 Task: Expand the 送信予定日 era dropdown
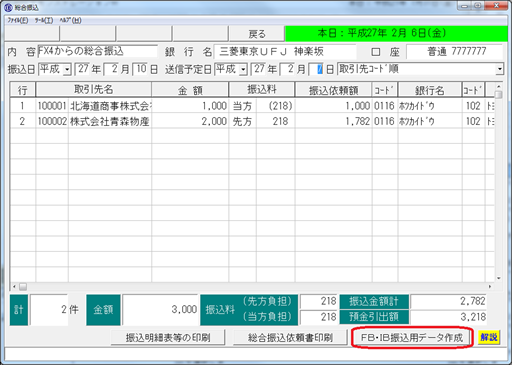(x=244, y=69)
